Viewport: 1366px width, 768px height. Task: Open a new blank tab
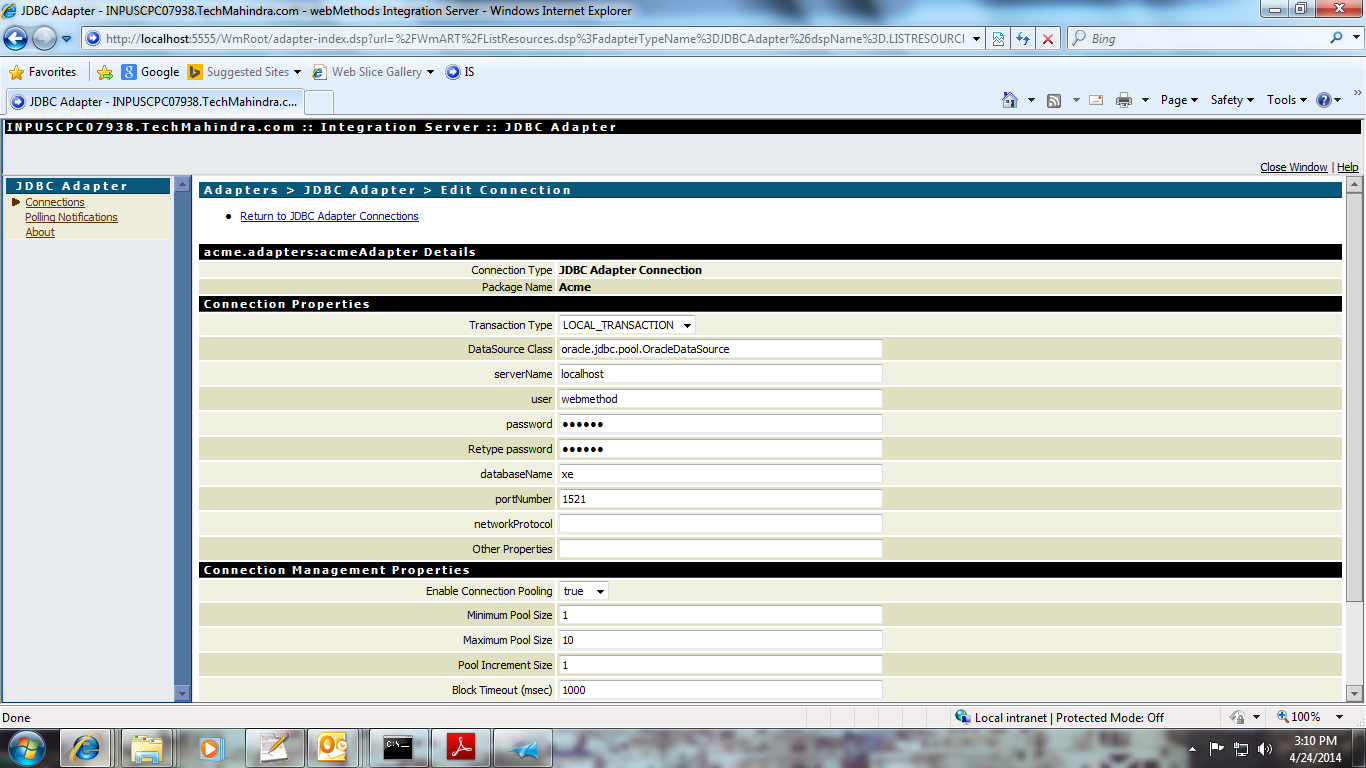tap(318, 102)
